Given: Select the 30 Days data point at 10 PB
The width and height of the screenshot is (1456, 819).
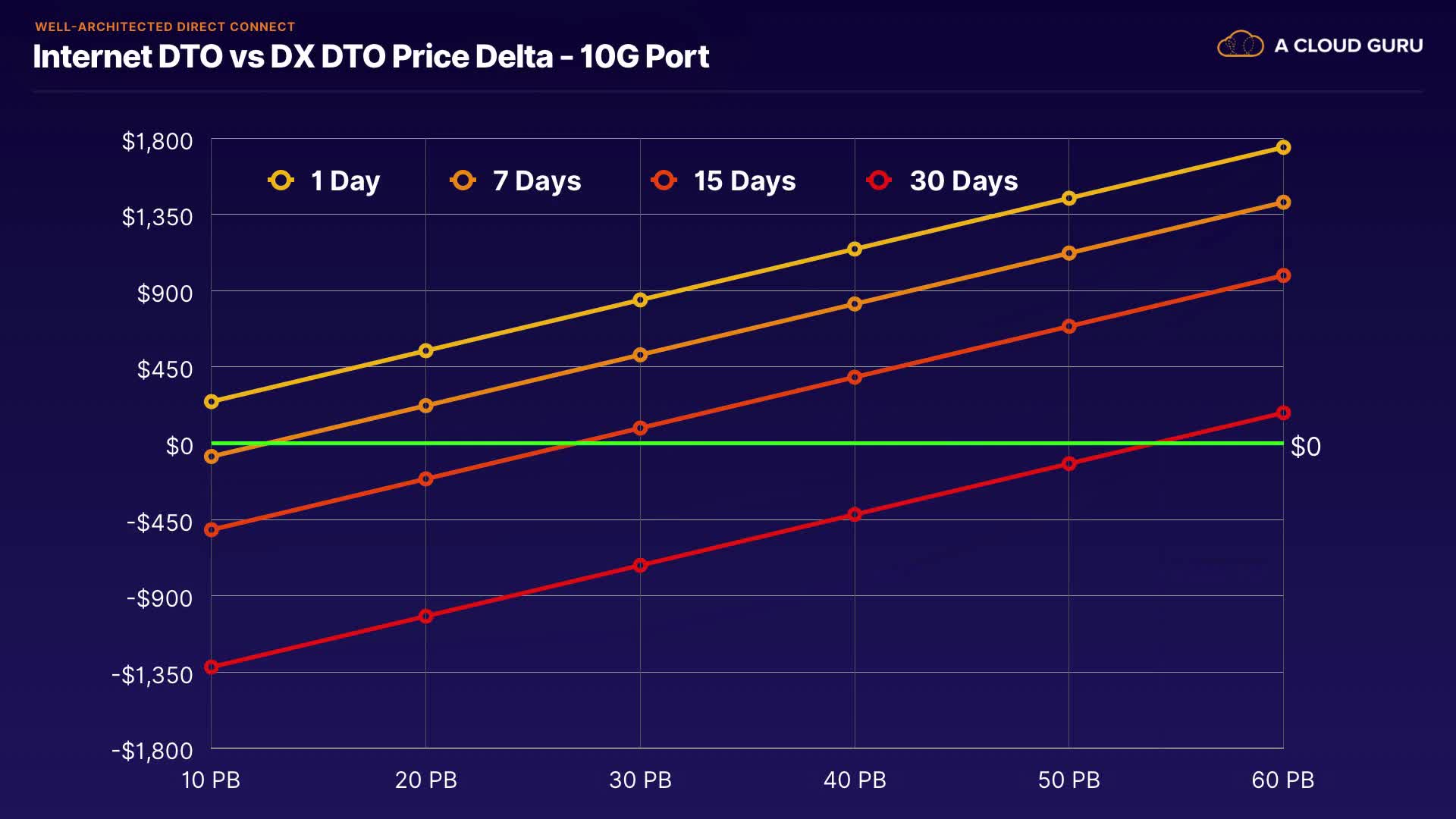Looking at the screenshot, I should [212, 667].
